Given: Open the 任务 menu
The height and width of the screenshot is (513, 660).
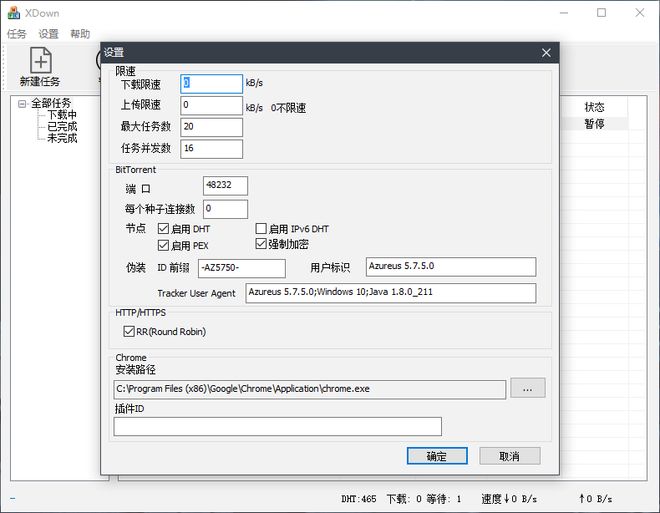Looking at the screenshot, I should tap(17, 34).
